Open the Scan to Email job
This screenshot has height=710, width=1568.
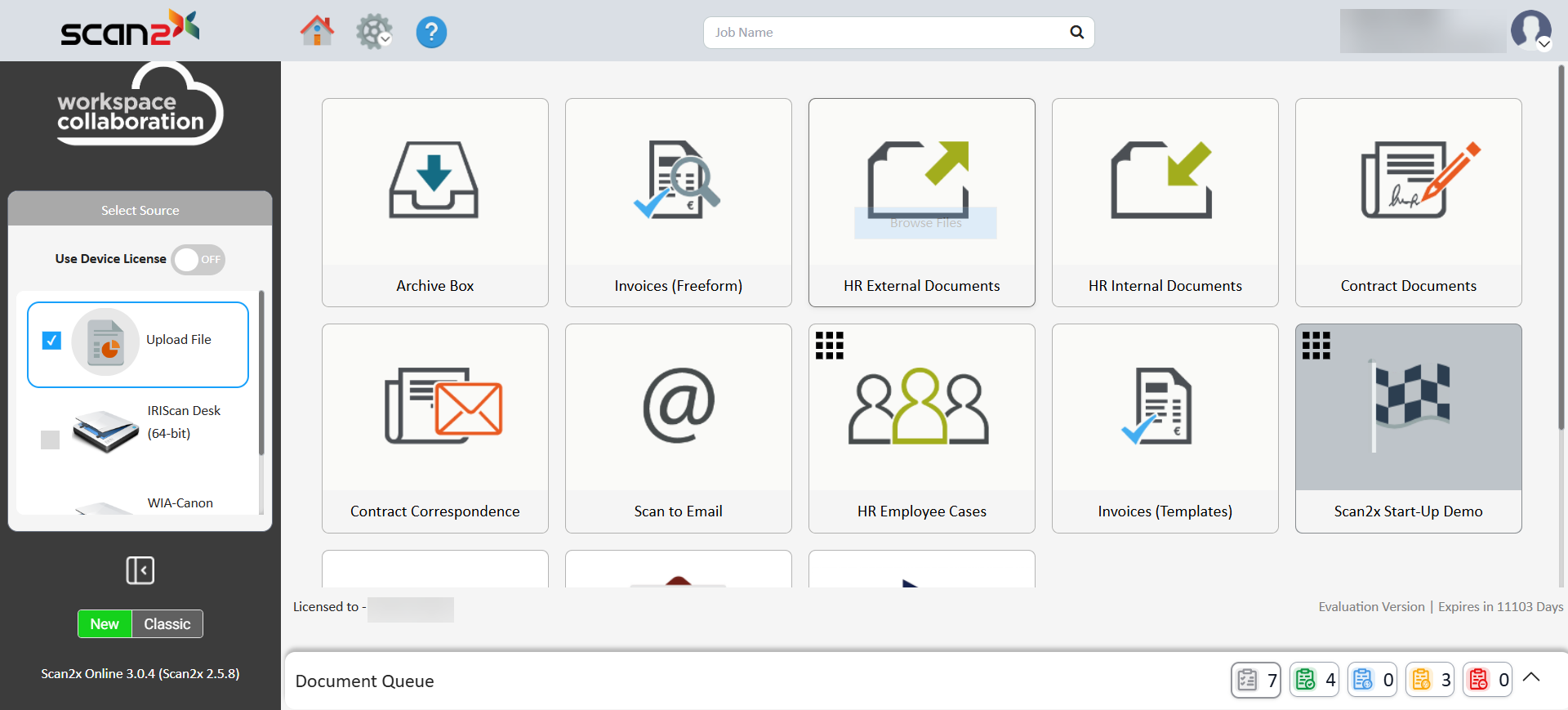coord(678,428)
